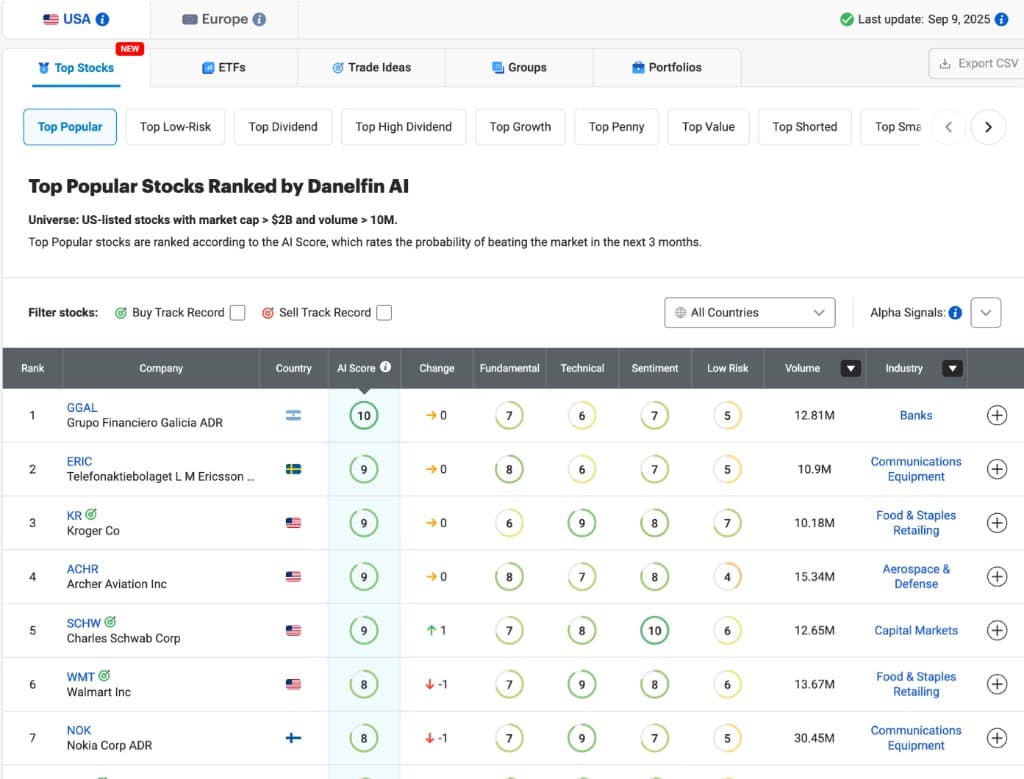Open the ACHR ticker link
This screenshot has width=1024, height=779.
tap(82, 569)
